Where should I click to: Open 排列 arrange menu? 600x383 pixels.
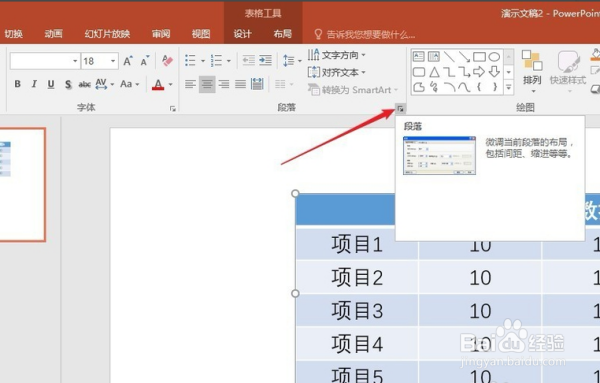(x=532, y=72)
